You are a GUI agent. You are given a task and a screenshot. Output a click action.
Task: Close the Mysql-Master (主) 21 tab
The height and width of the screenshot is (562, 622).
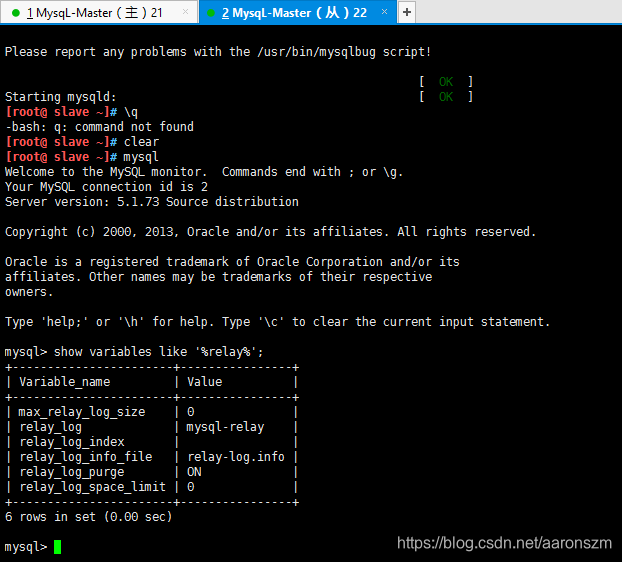click(x=185, y=12)
